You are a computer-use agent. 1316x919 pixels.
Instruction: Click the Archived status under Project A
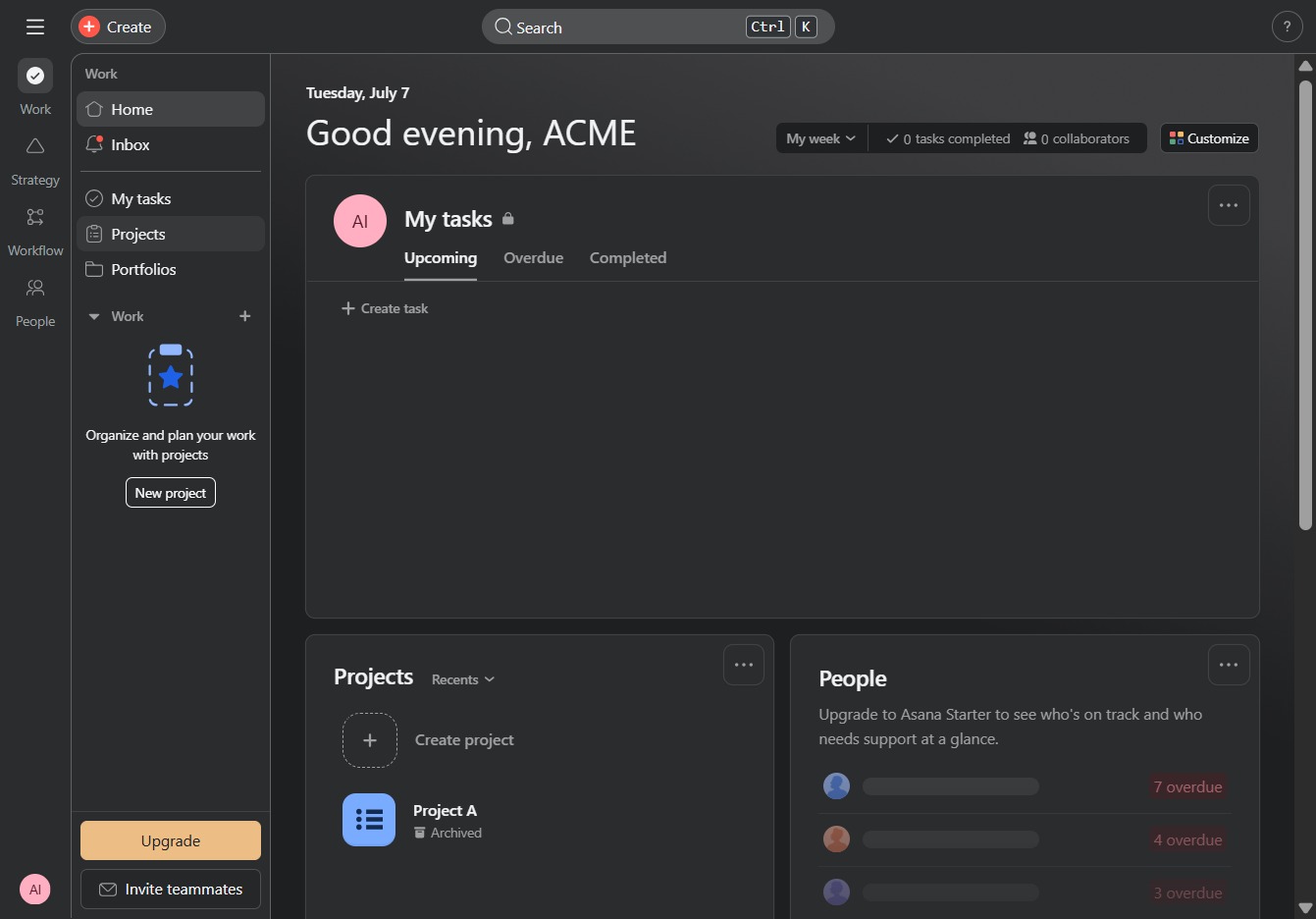[447, 833]
